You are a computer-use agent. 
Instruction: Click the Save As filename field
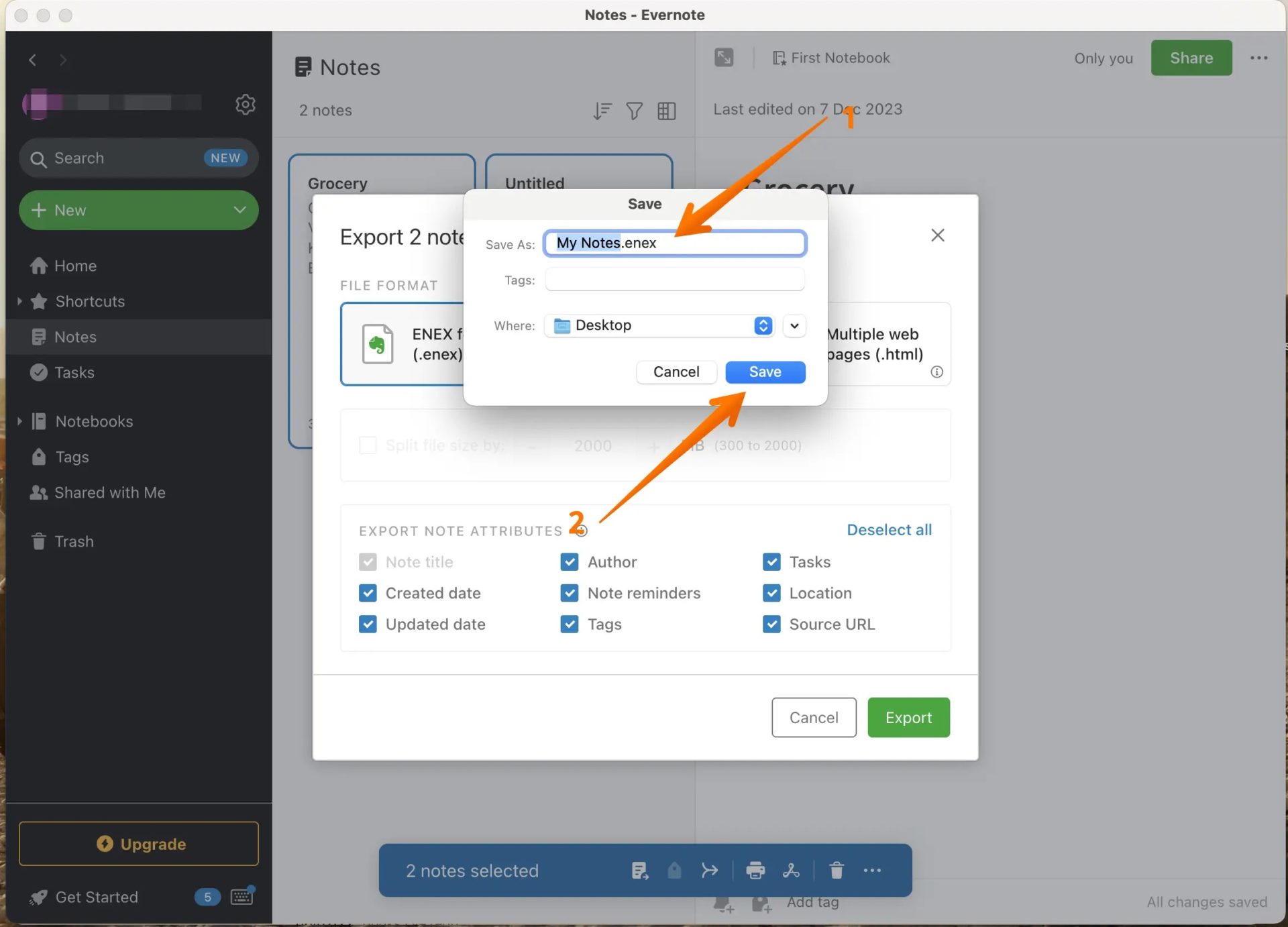674,243
